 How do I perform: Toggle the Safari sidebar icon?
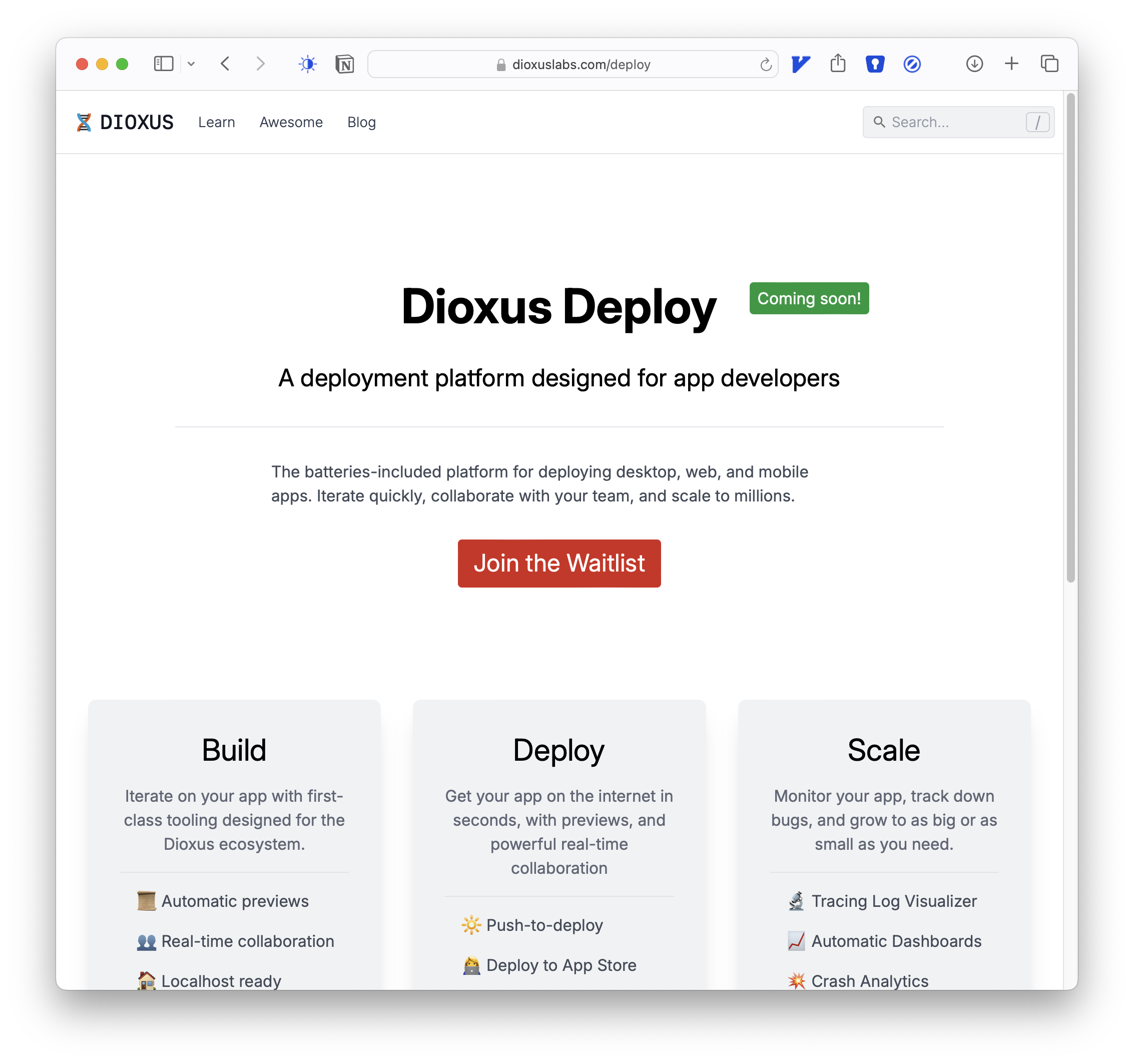coord(163,64)
